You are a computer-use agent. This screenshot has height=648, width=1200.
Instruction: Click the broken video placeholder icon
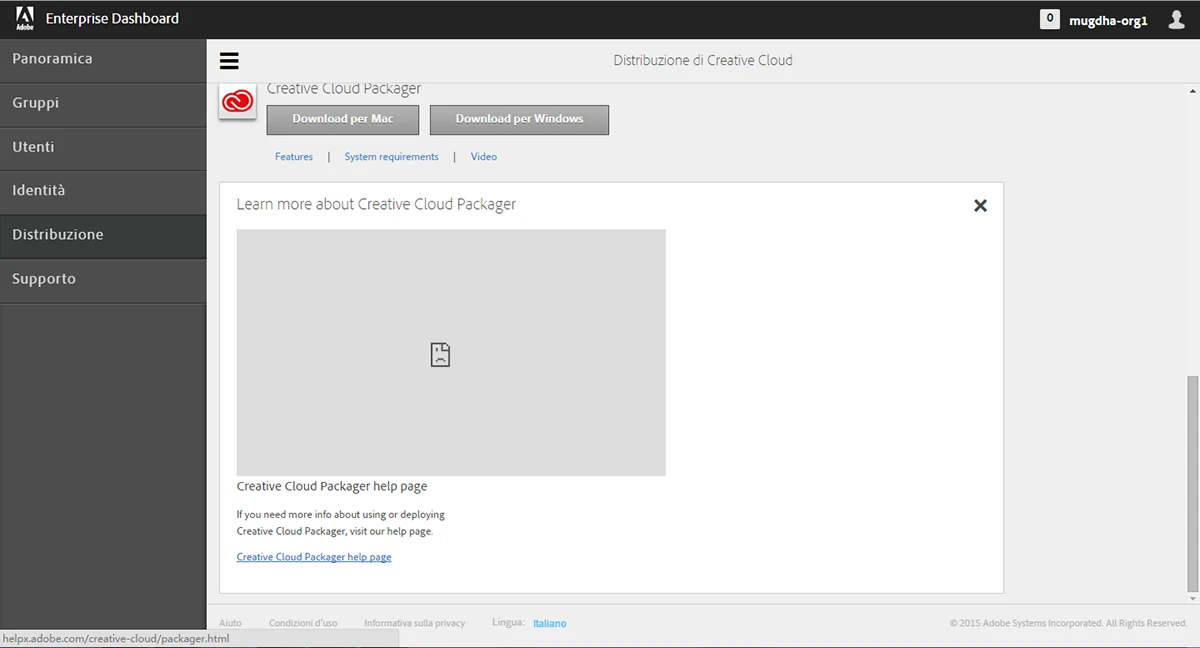440,354
